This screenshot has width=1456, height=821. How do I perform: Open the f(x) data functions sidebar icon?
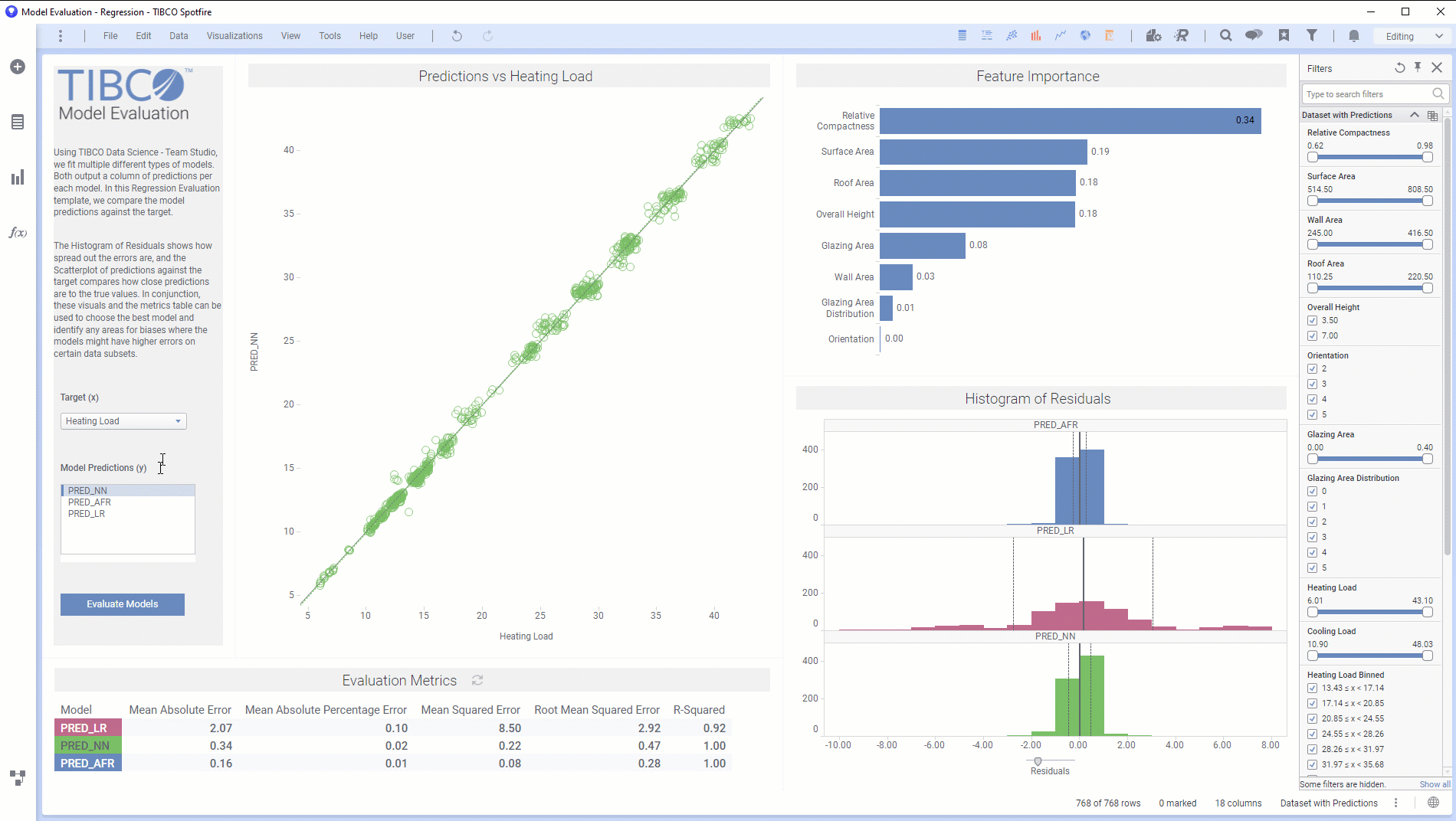point(18,233)
